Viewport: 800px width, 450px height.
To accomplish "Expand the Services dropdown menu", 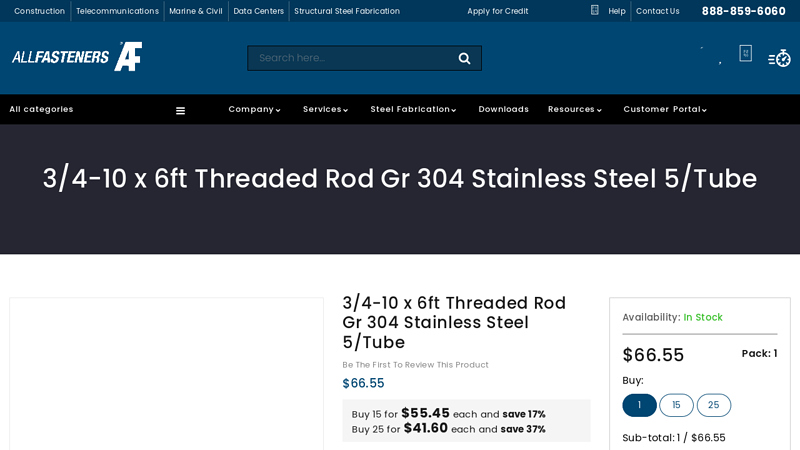I will (325, 109).
